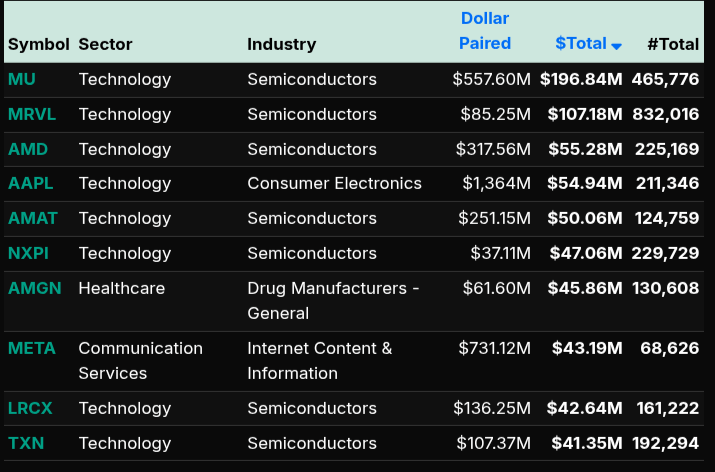Click the $Total sort arrow icon

coord(617,46)
